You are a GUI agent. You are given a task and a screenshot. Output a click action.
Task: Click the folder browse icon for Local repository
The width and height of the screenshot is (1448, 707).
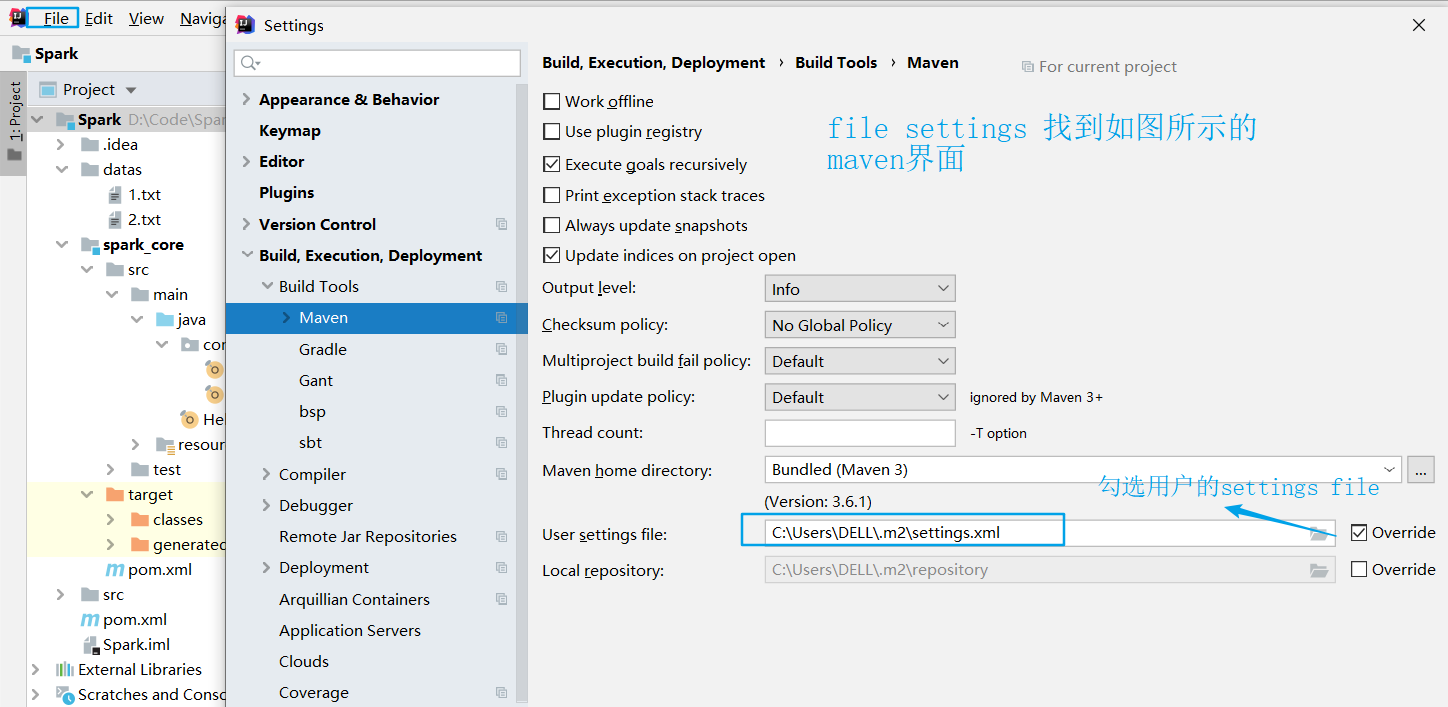[1319, 570]
